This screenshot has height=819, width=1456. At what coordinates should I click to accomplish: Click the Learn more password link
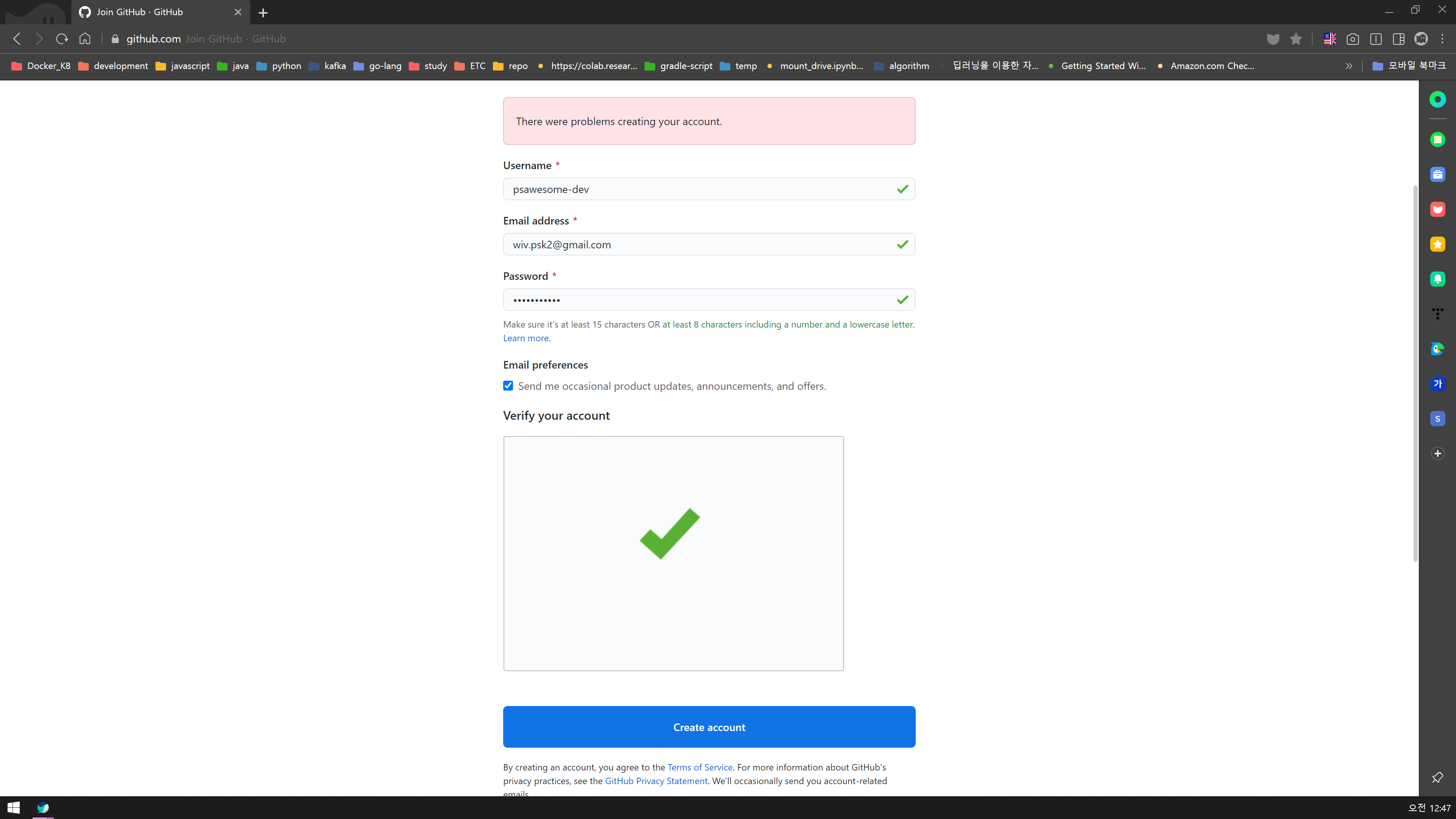pos(526,338)
